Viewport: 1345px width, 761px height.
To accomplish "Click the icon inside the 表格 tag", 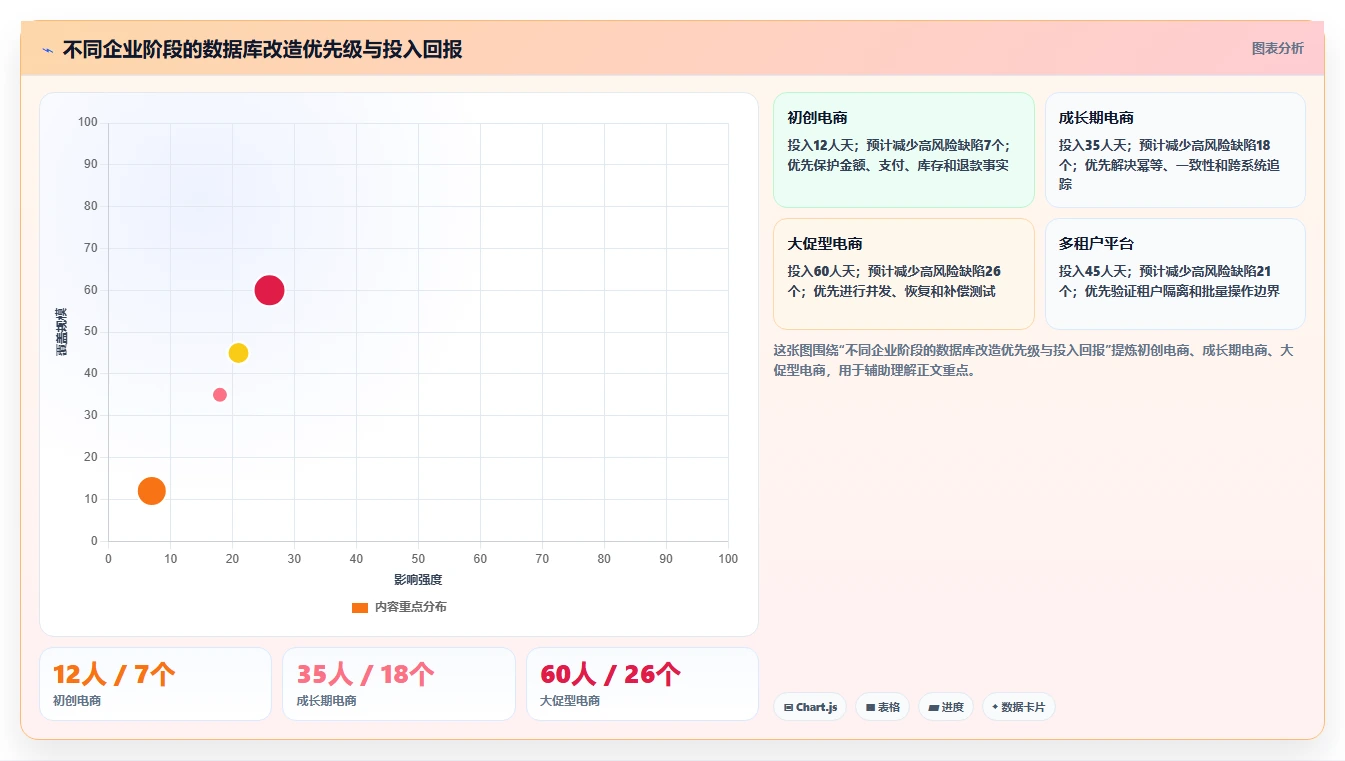I will pos(871,707).
